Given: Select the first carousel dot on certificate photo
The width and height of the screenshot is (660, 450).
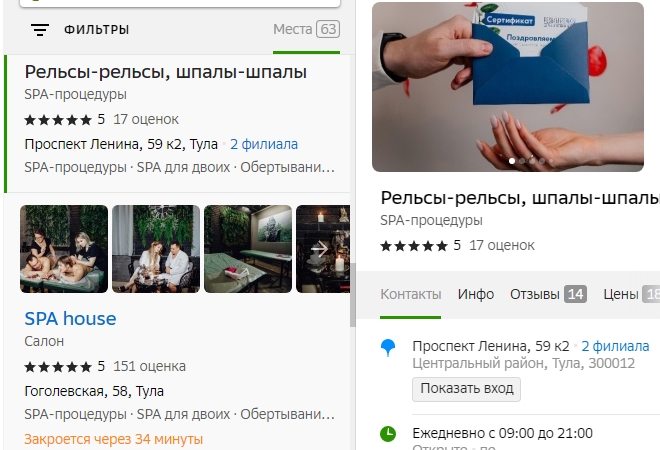Looking at the screenshot, I should pyautogui.click(x=512, y=161).
